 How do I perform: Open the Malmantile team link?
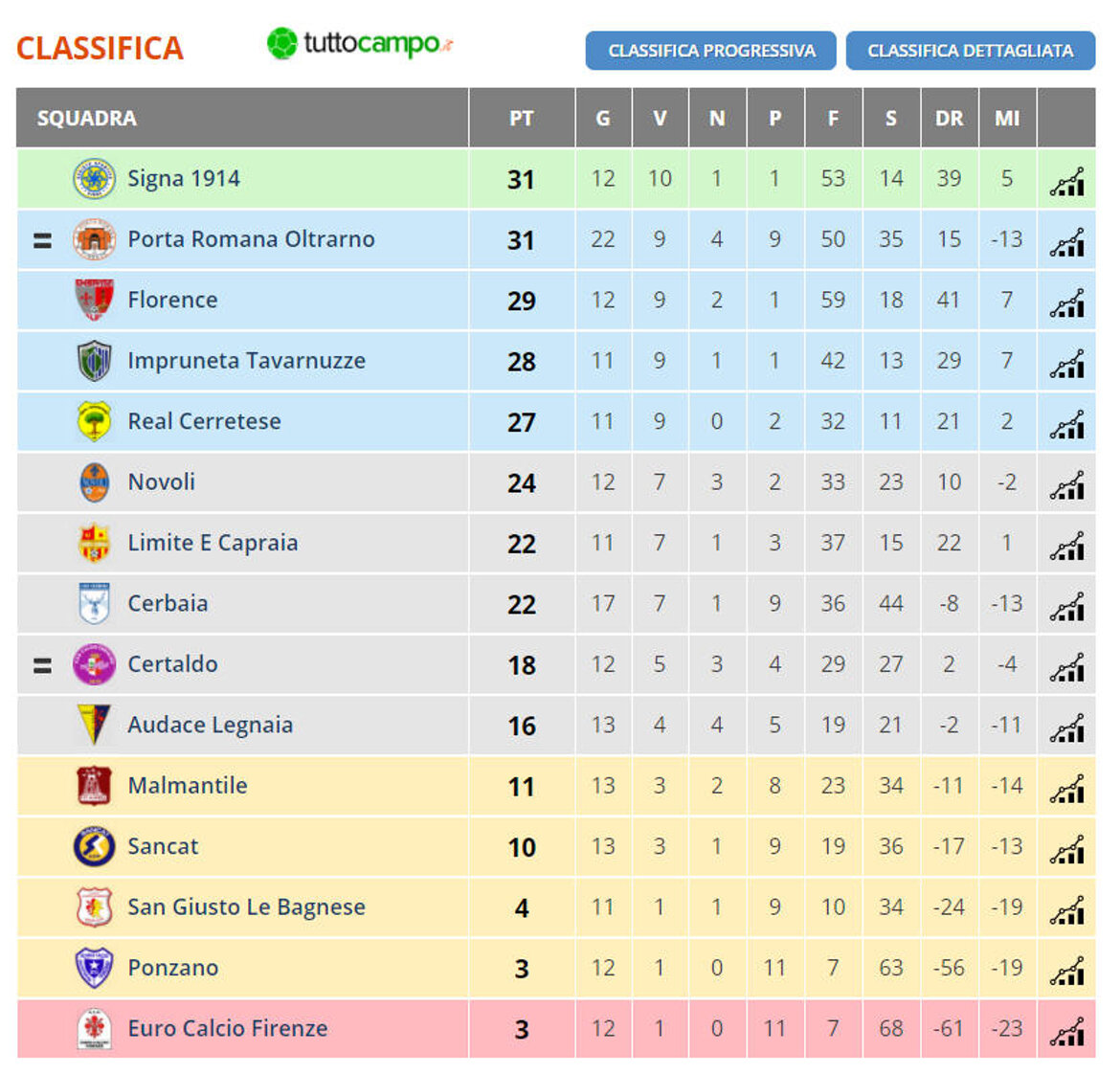pos(188,786)
